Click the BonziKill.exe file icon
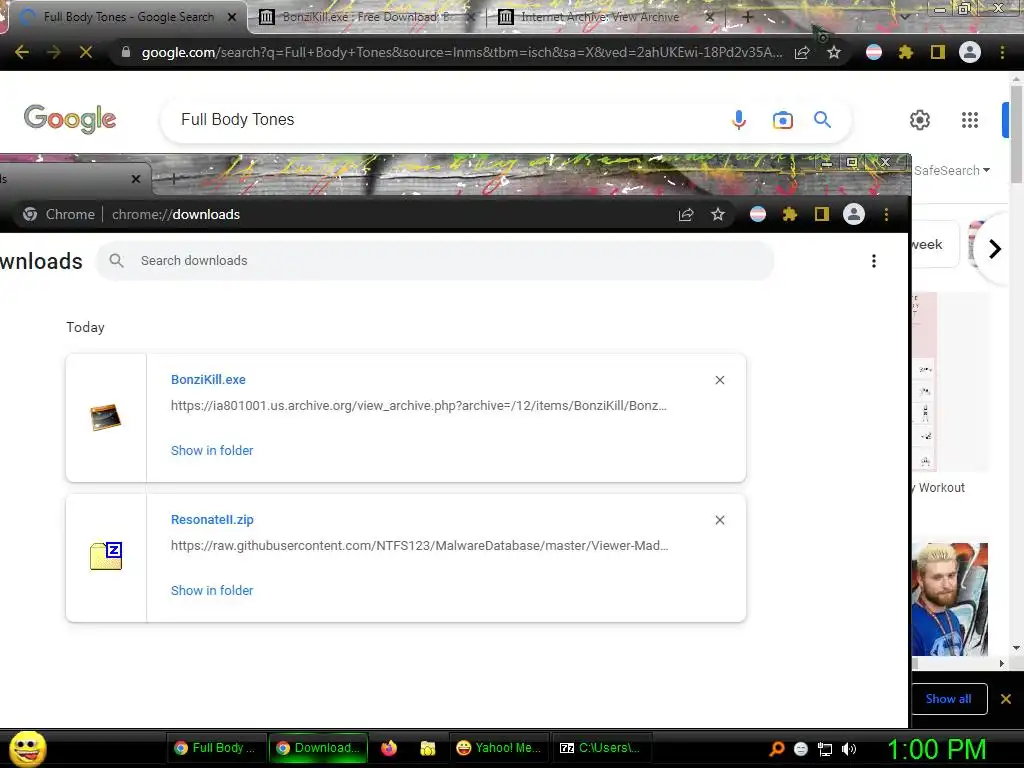 point(106,417)
